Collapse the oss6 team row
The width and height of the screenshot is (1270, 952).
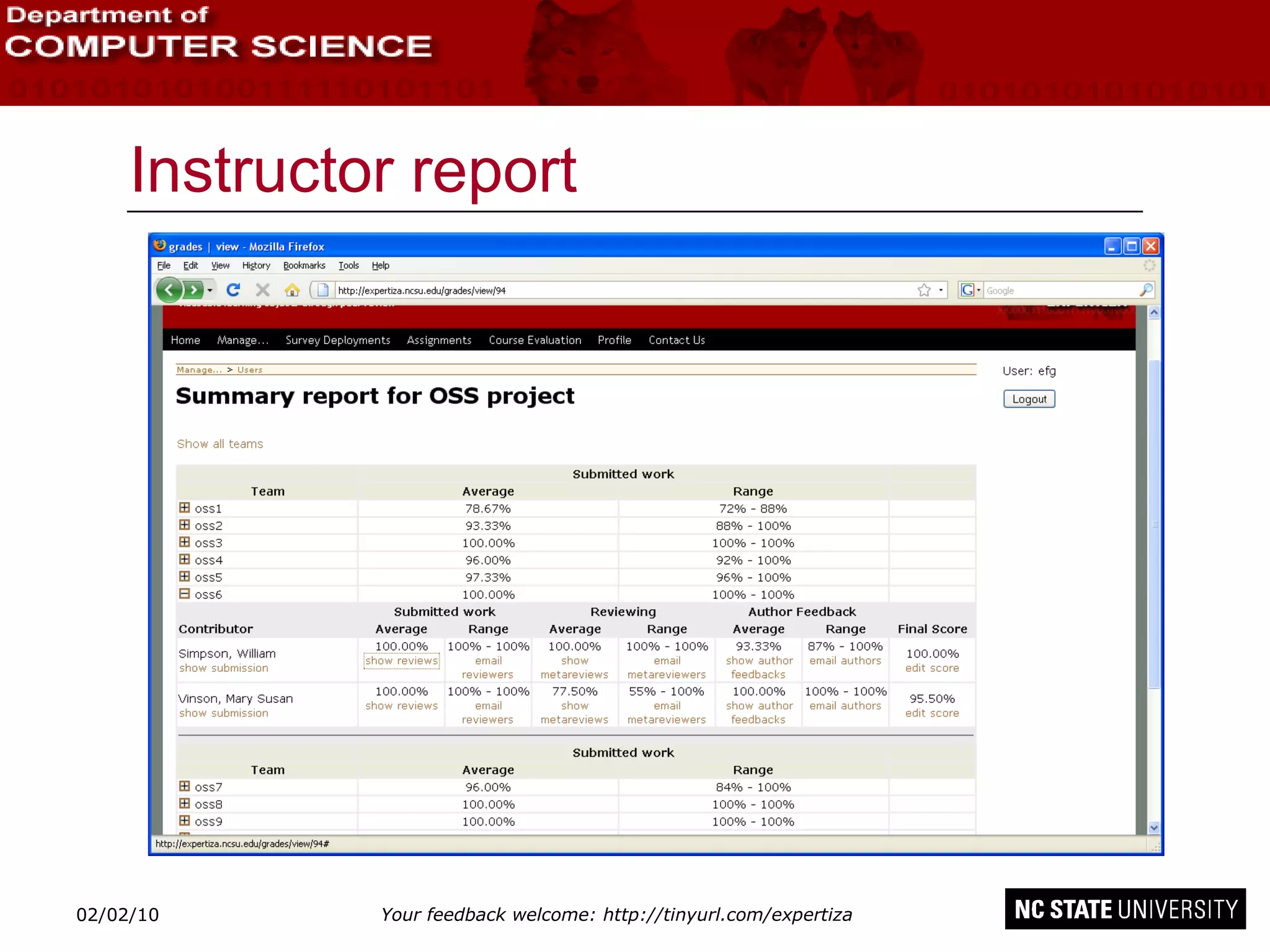point(184,594)
